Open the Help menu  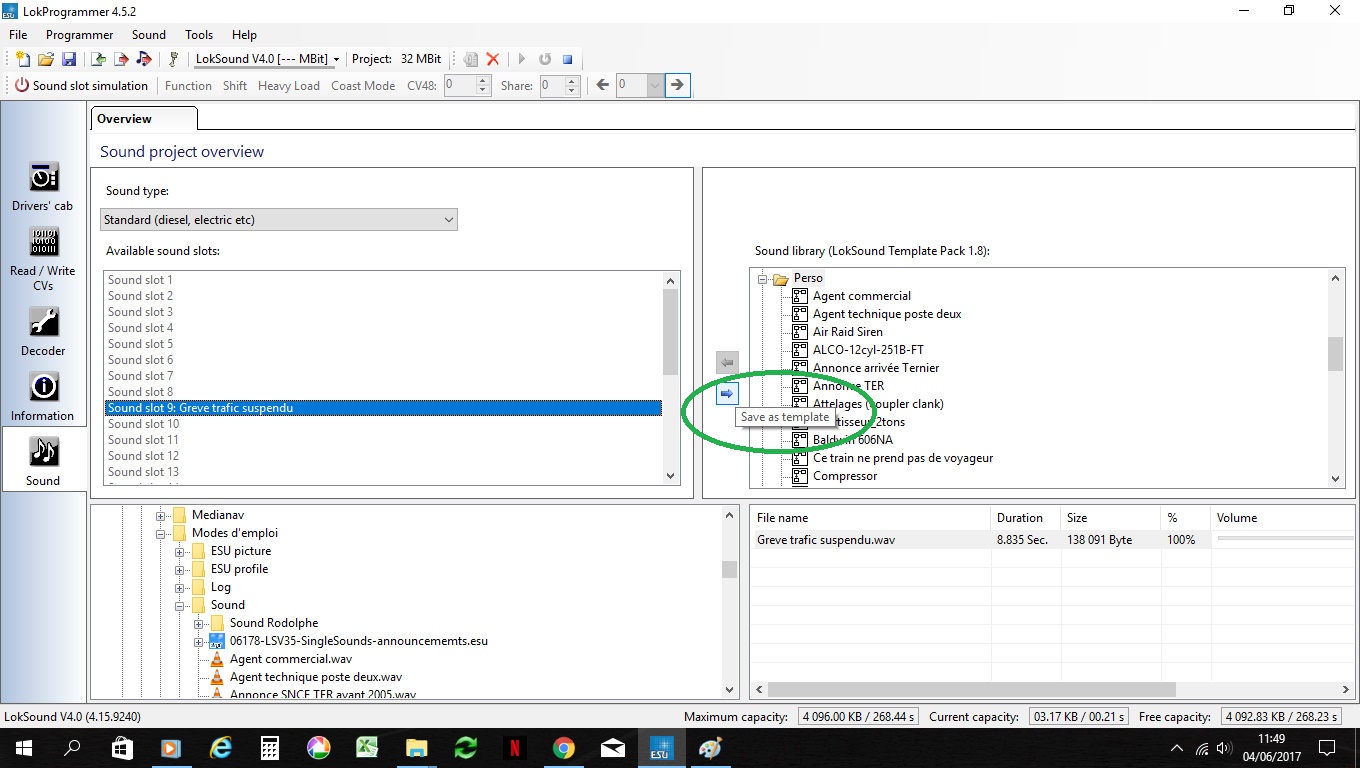(x=244, y=35)
